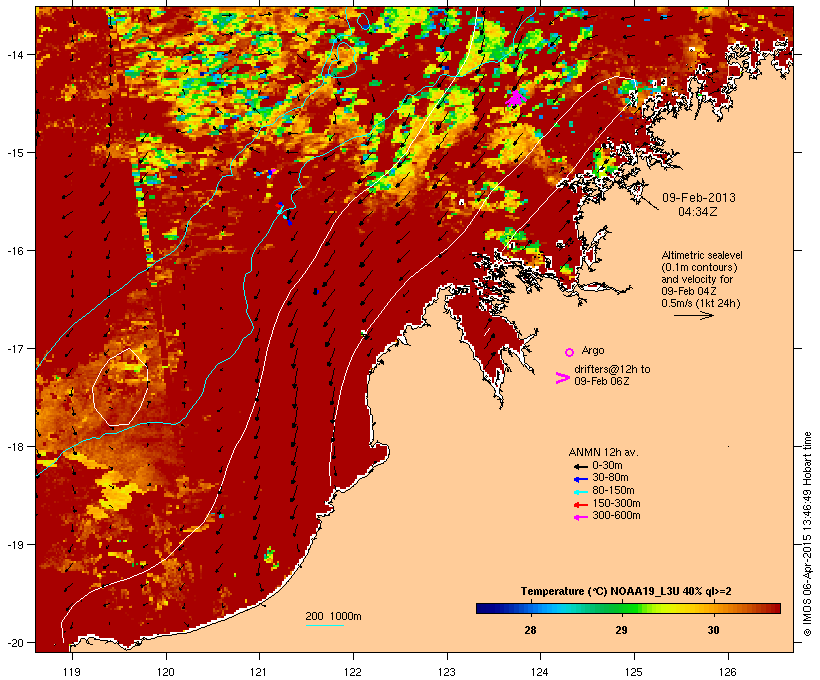The image size is (820, 680).
Task: Click the dark red end of temperature colorbar
Action: coord(776,608)
